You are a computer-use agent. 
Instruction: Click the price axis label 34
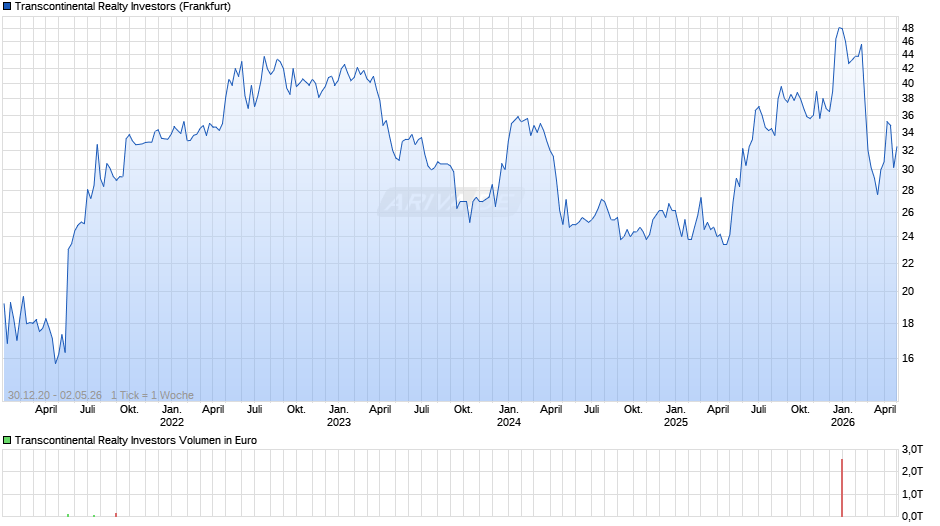point(908,132)
